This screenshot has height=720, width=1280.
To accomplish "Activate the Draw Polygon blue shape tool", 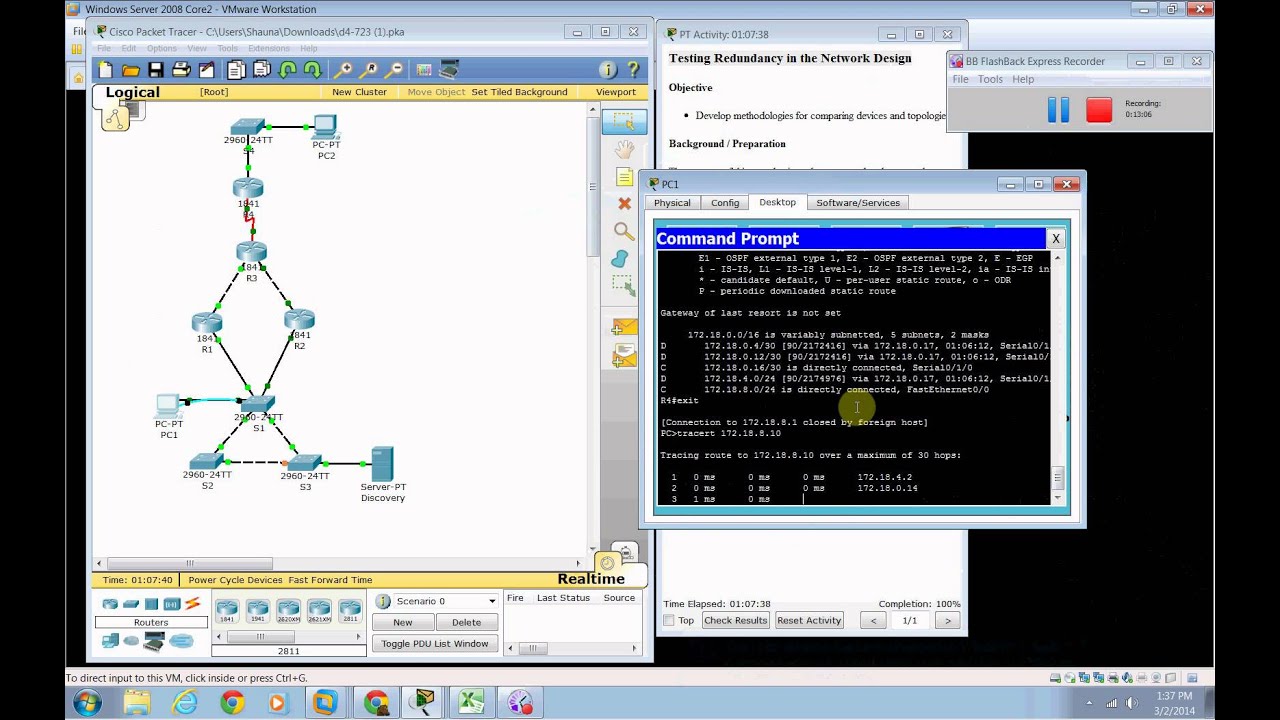I will pyautogui.click(x=621, y=259).
